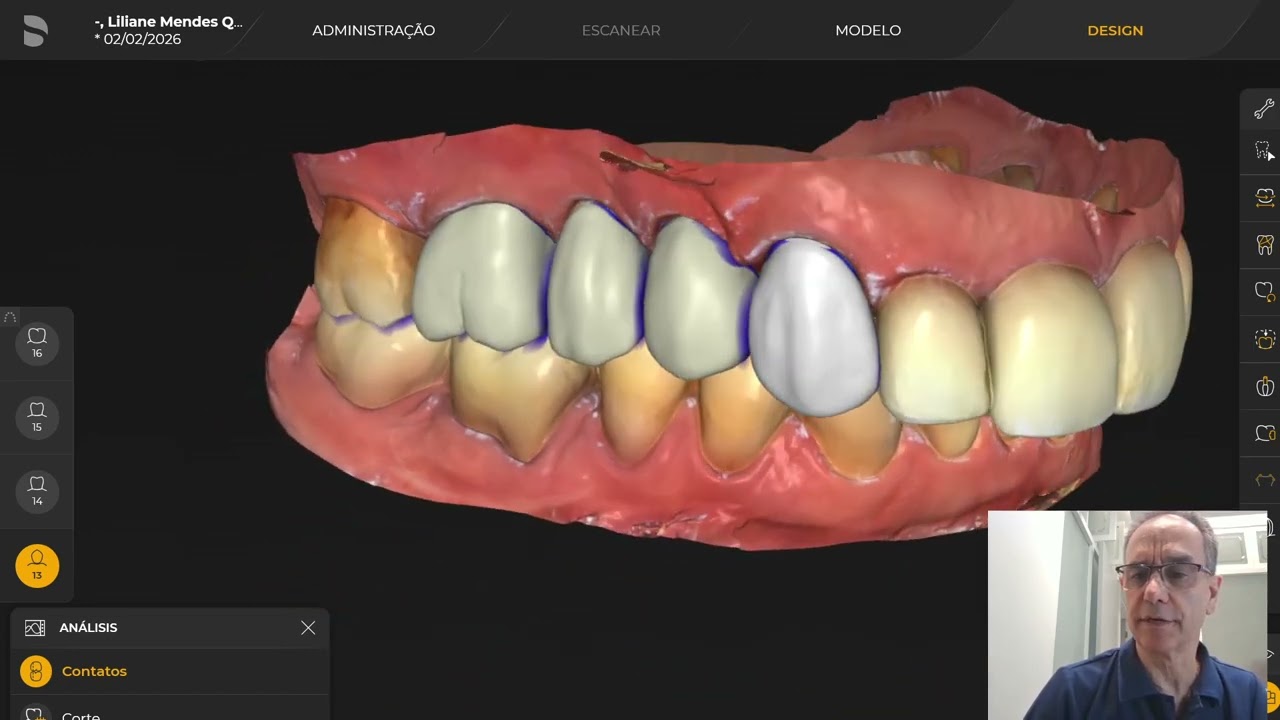
Task: Click the Contatos label in Análisis
Action: click(x=94, y=671)
